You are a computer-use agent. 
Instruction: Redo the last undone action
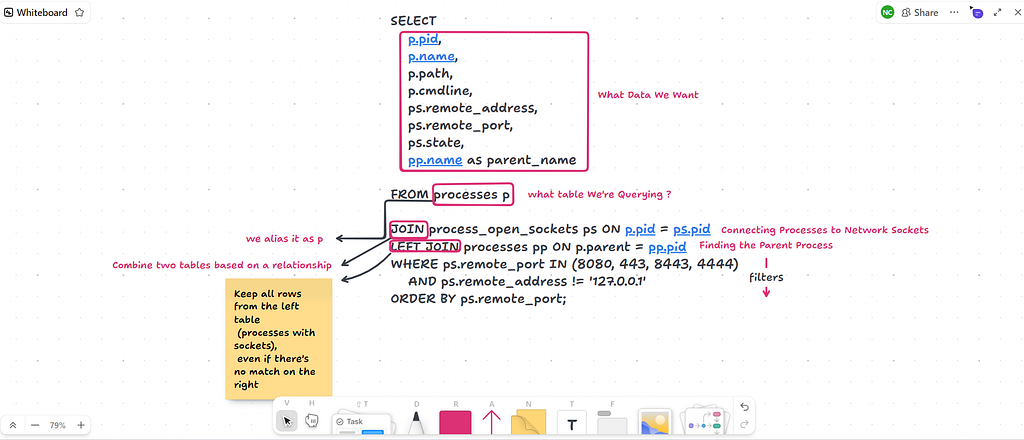click(x=744, y=424)
